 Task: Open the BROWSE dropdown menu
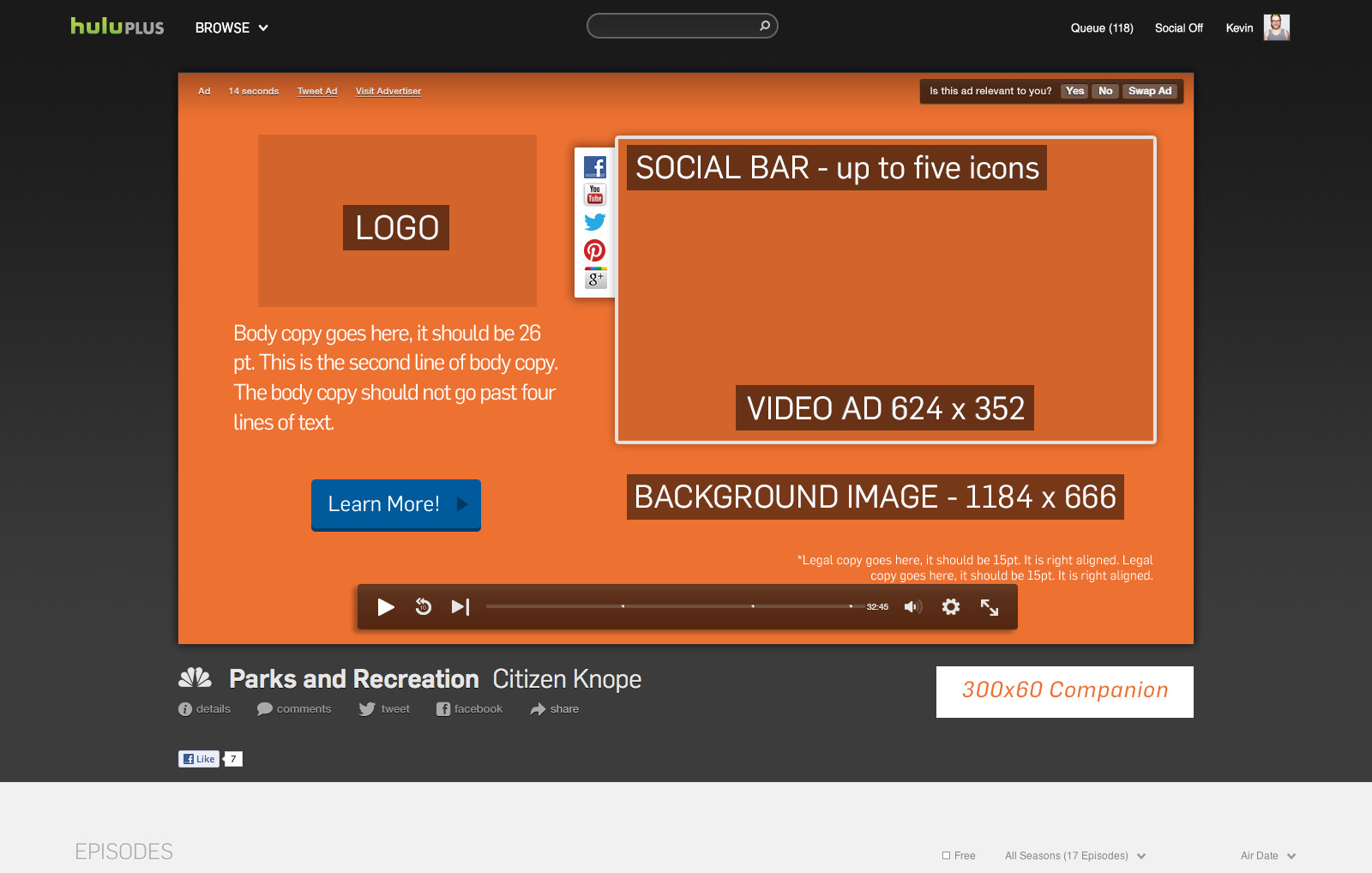[232, 27]
